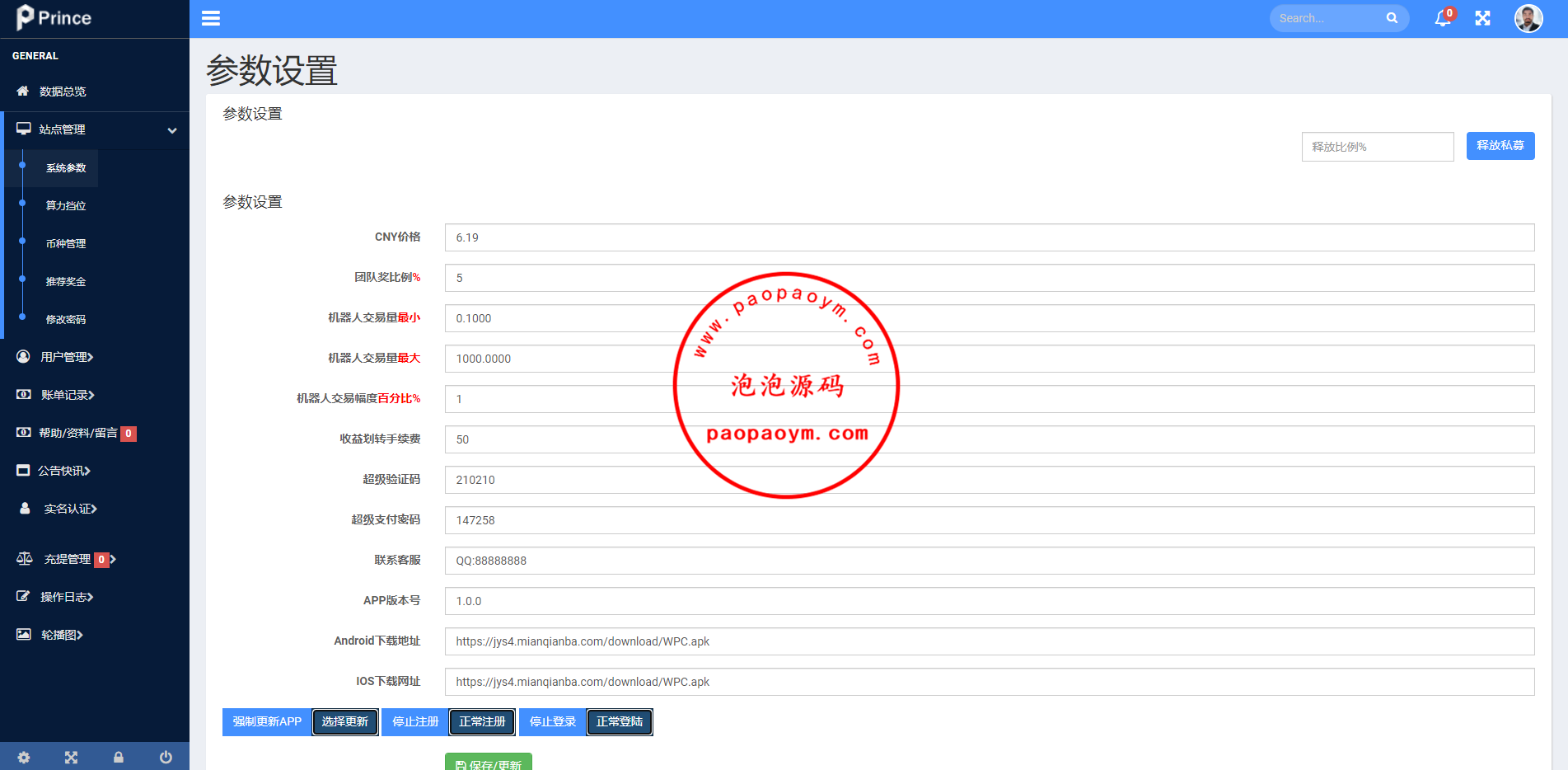1568x770 pixels.
Task: Click the 释放比例% input field
Action: [x=1377, y=147]
